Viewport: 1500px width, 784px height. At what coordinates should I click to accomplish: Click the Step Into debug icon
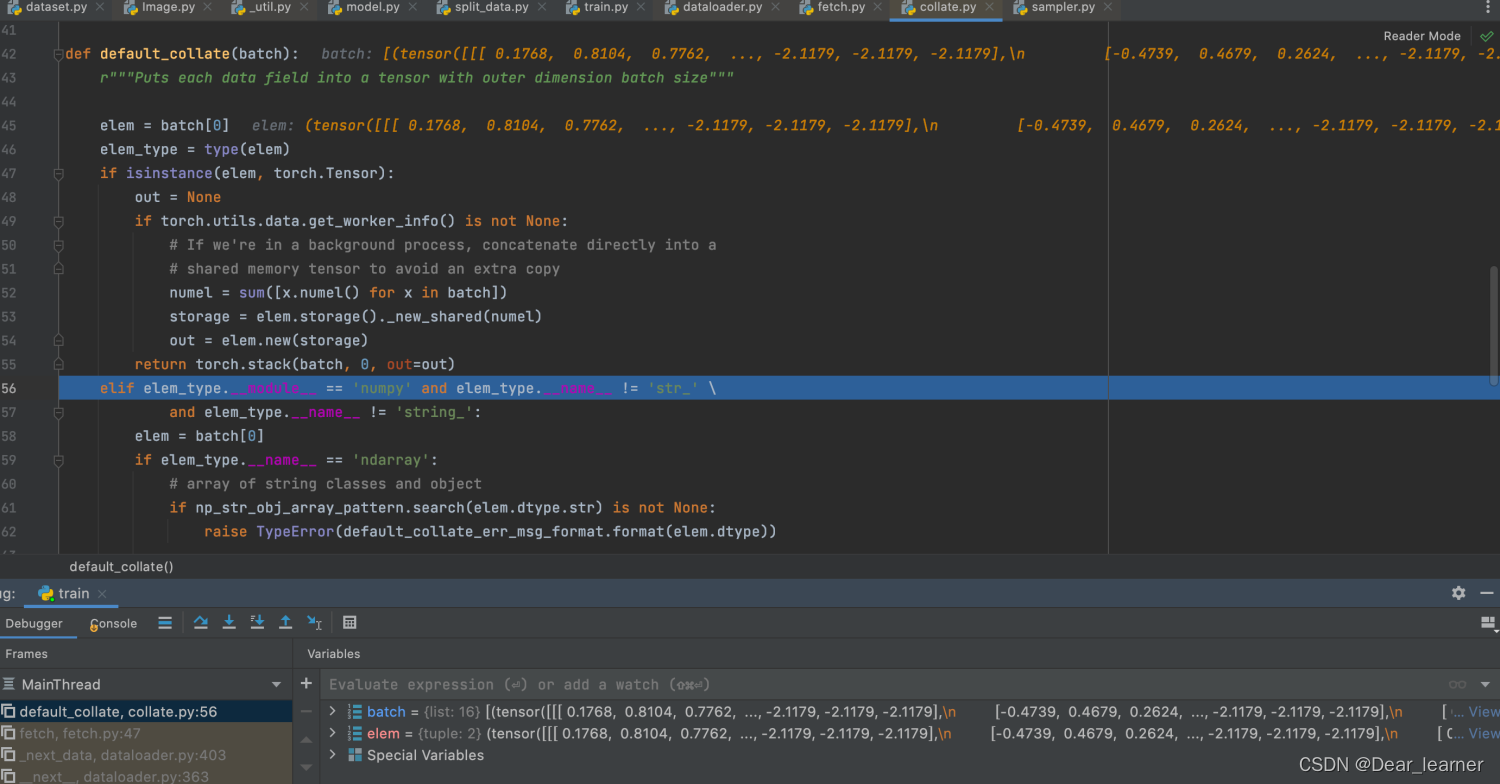229,622
